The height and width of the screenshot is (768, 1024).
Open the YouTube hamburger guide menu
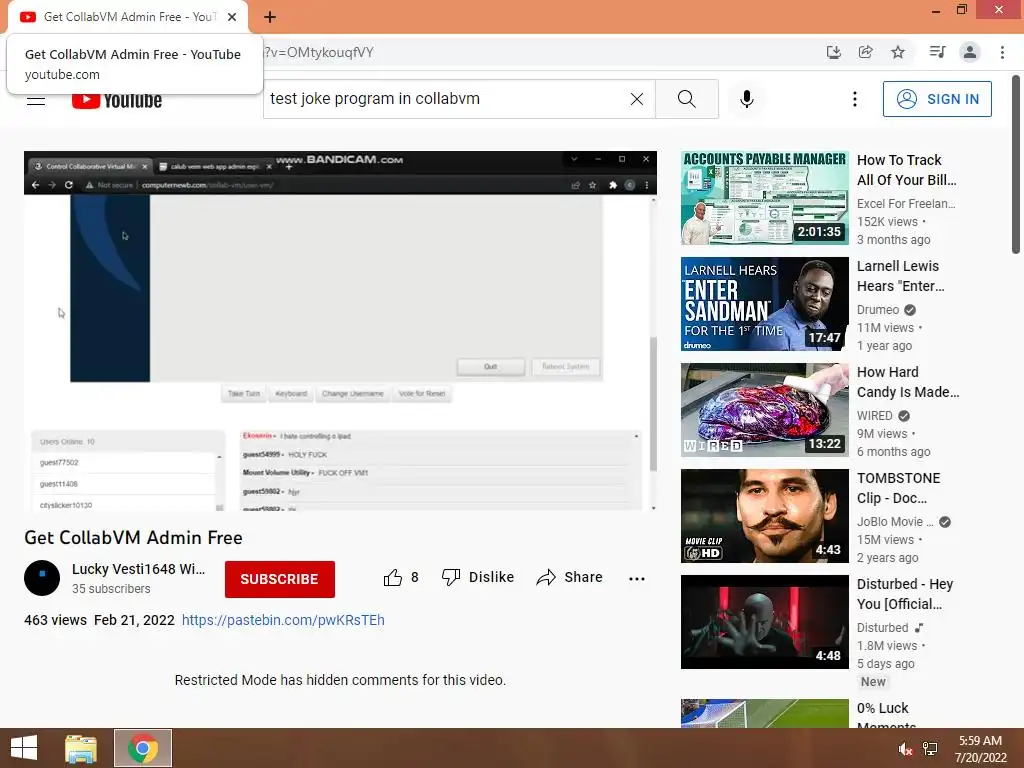36,101
